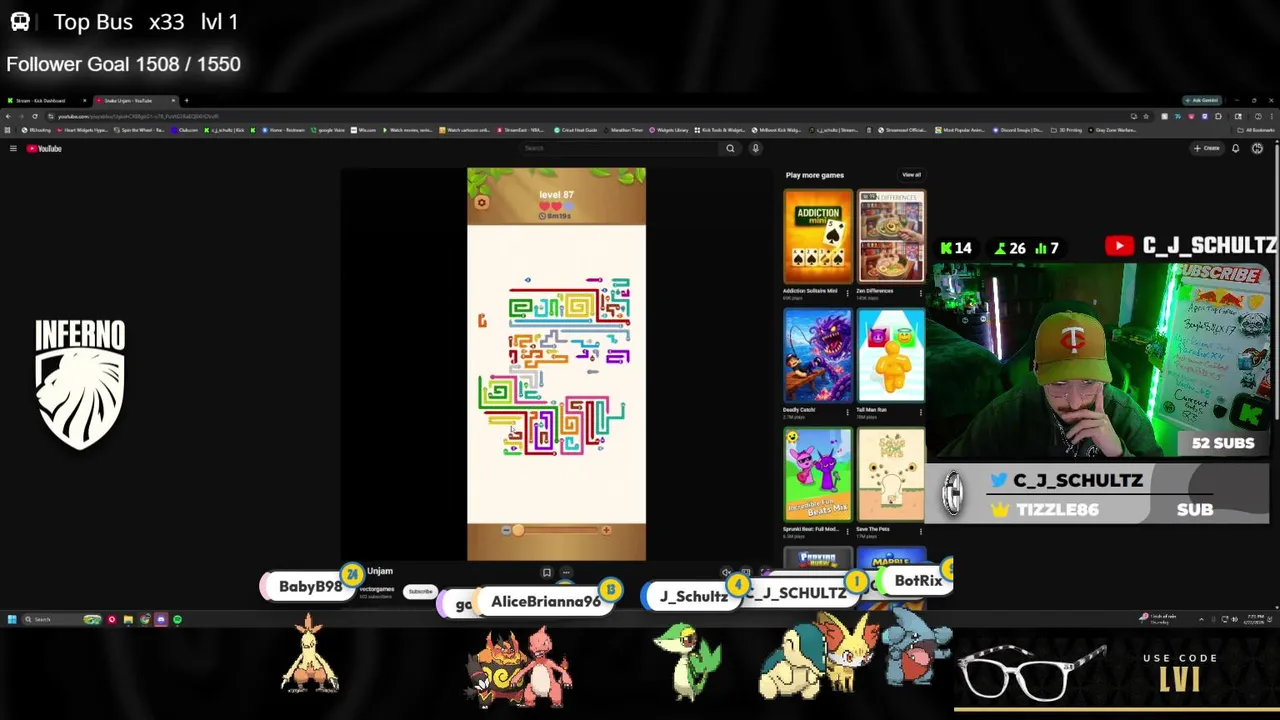This screenshot has height=720, width=1280.
Task: Open a new browser tab with plus
Action: click(186, 100)
